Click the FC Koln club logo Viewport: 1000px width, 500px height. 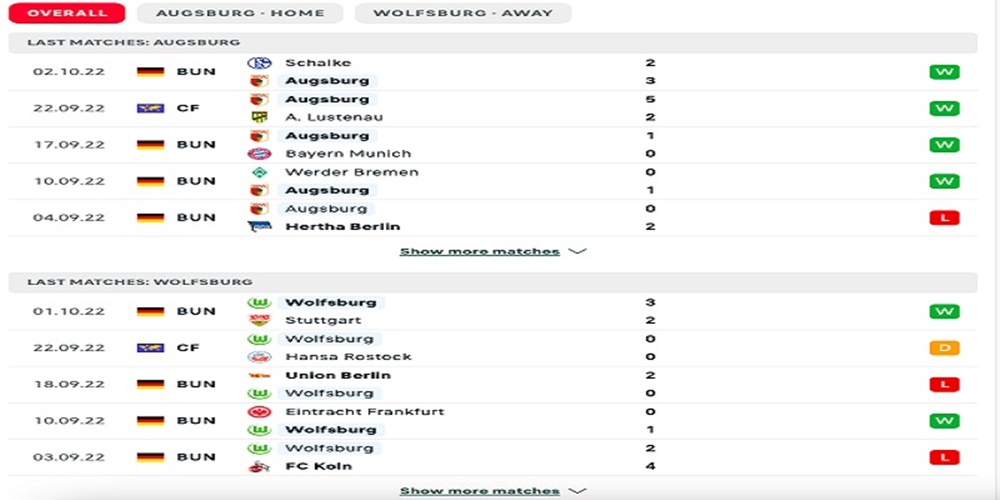tap(259, 466)
